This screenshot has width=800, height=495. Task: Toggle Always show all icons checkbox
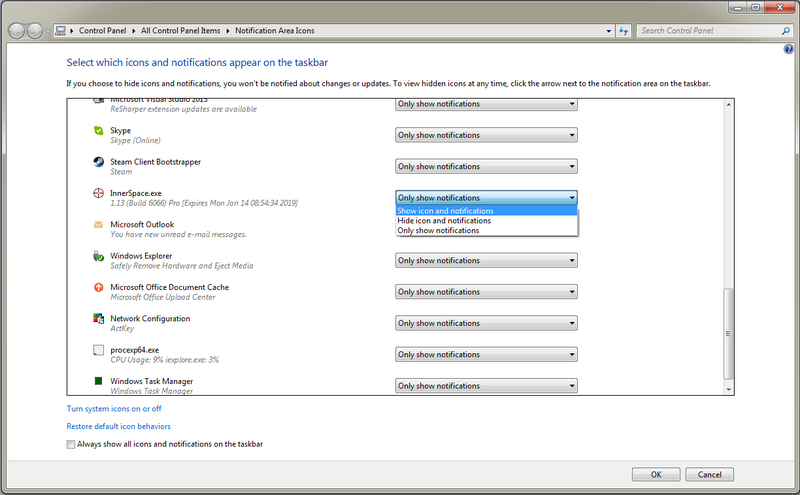click(x=70, y=444)
